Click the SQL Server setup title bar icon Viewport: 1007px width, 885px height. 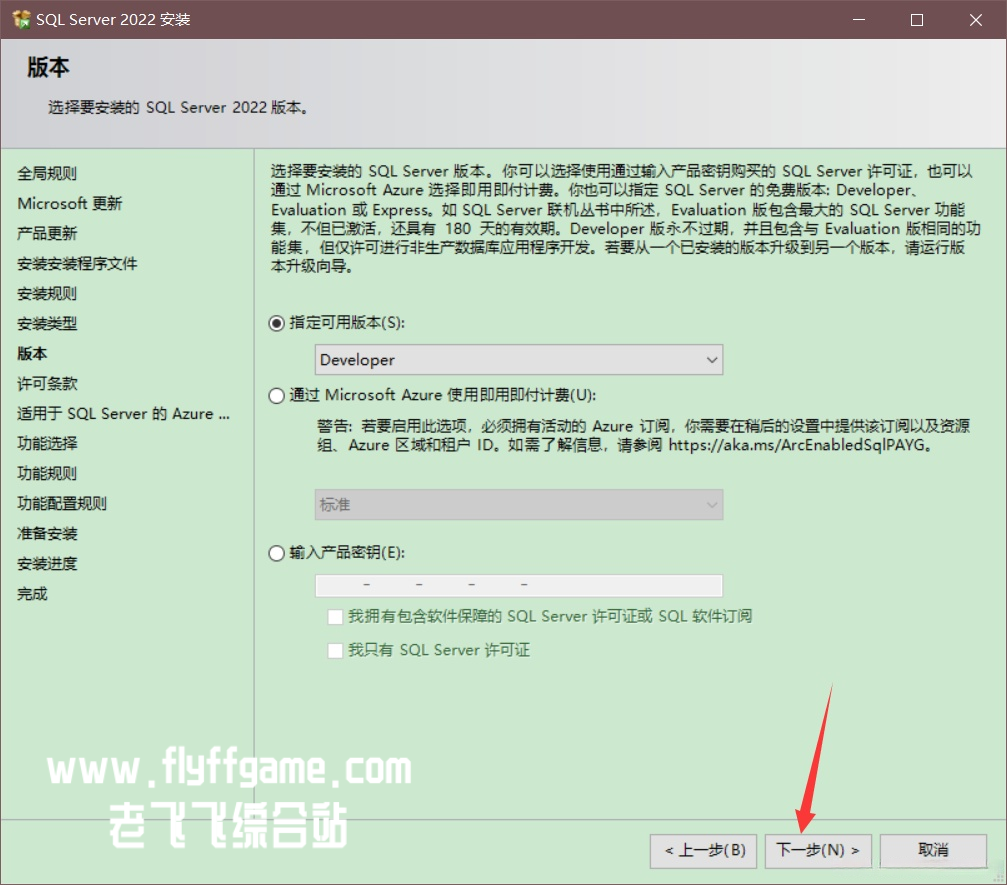point(21,19)
